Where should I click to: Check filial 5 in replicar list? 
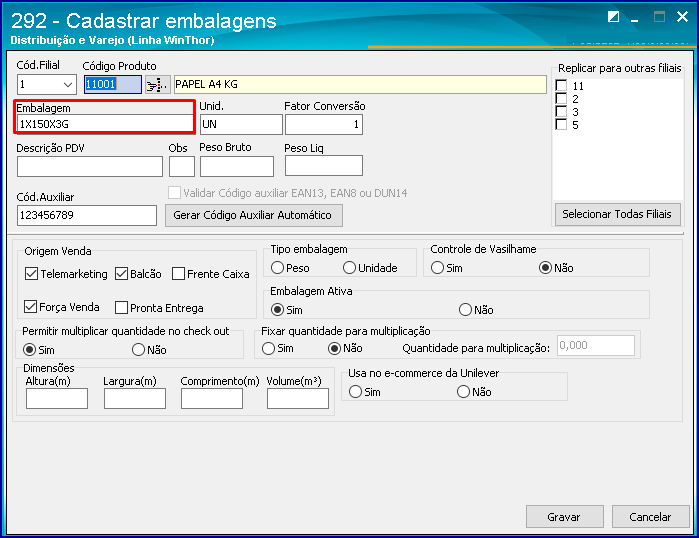561,124
